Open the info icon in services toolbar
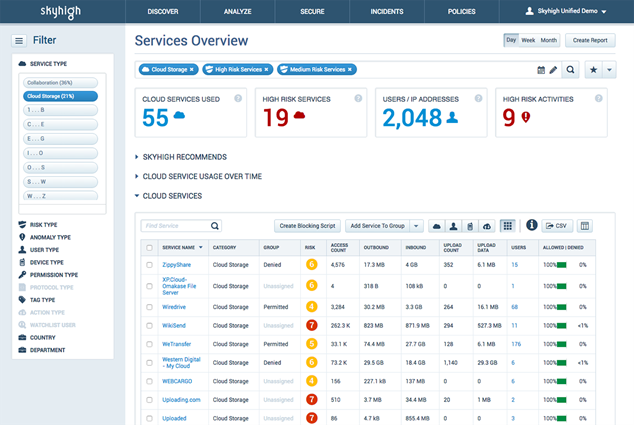Viewport: 634px width, 425px height. point(531,226)
